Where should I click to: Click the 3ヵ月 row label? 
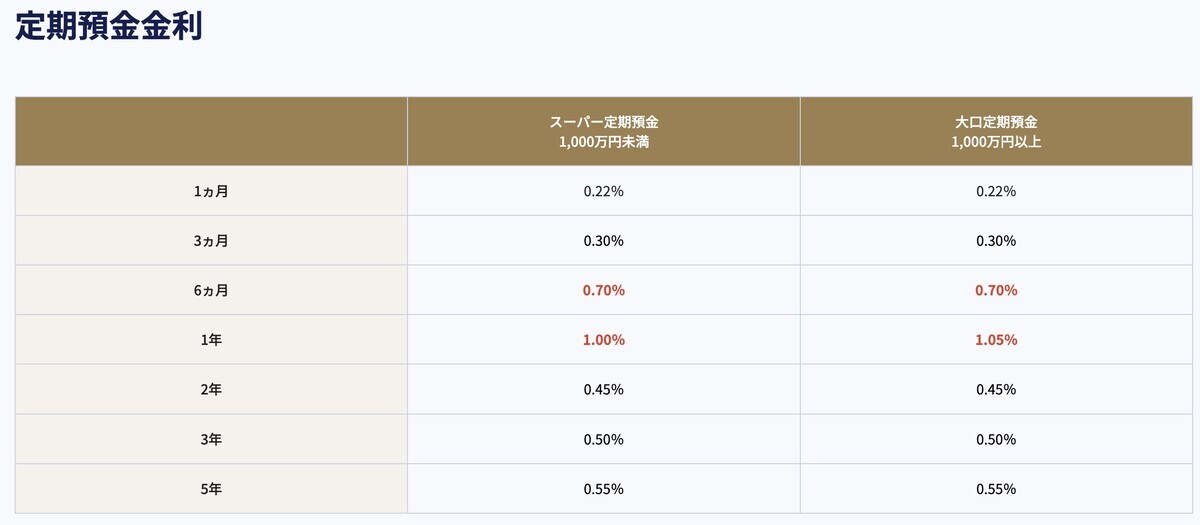[211, 241]
